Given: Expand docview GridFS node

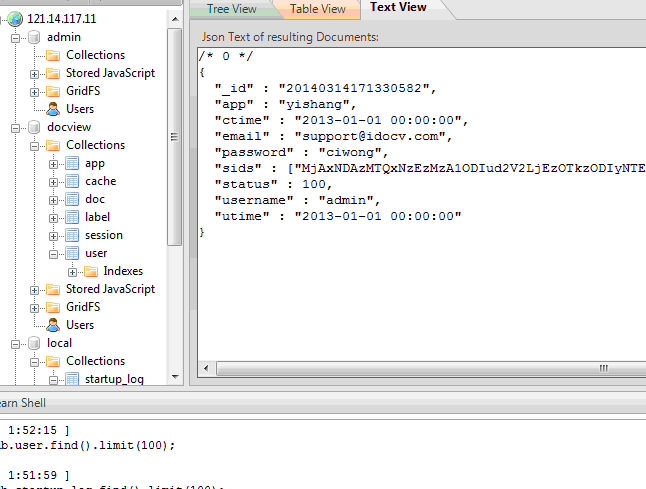Looking at the screenshot, I should tap(35, 309).
